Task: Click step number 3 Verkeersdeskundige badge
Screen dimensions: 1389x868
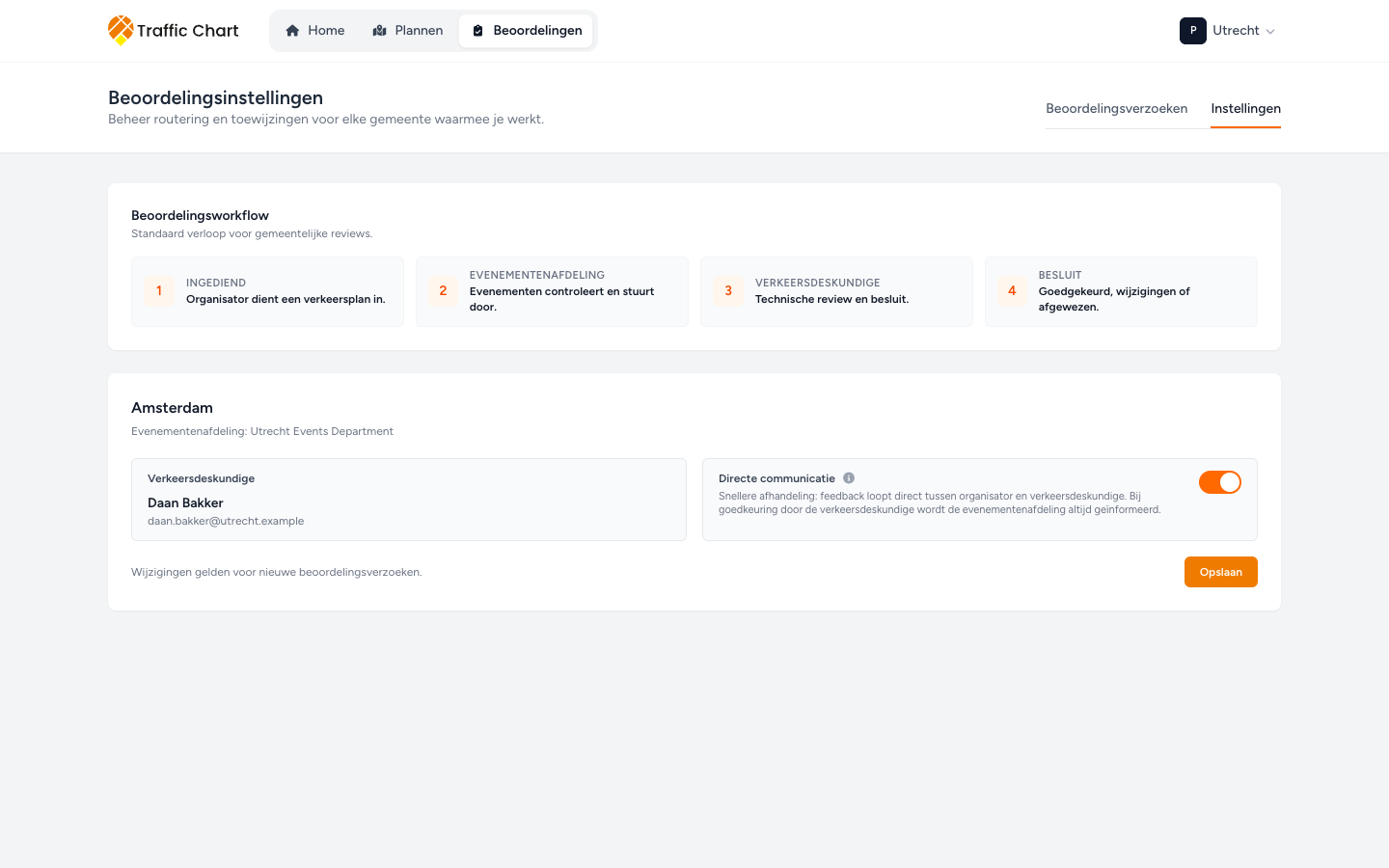Action: (x=728, y=291)
